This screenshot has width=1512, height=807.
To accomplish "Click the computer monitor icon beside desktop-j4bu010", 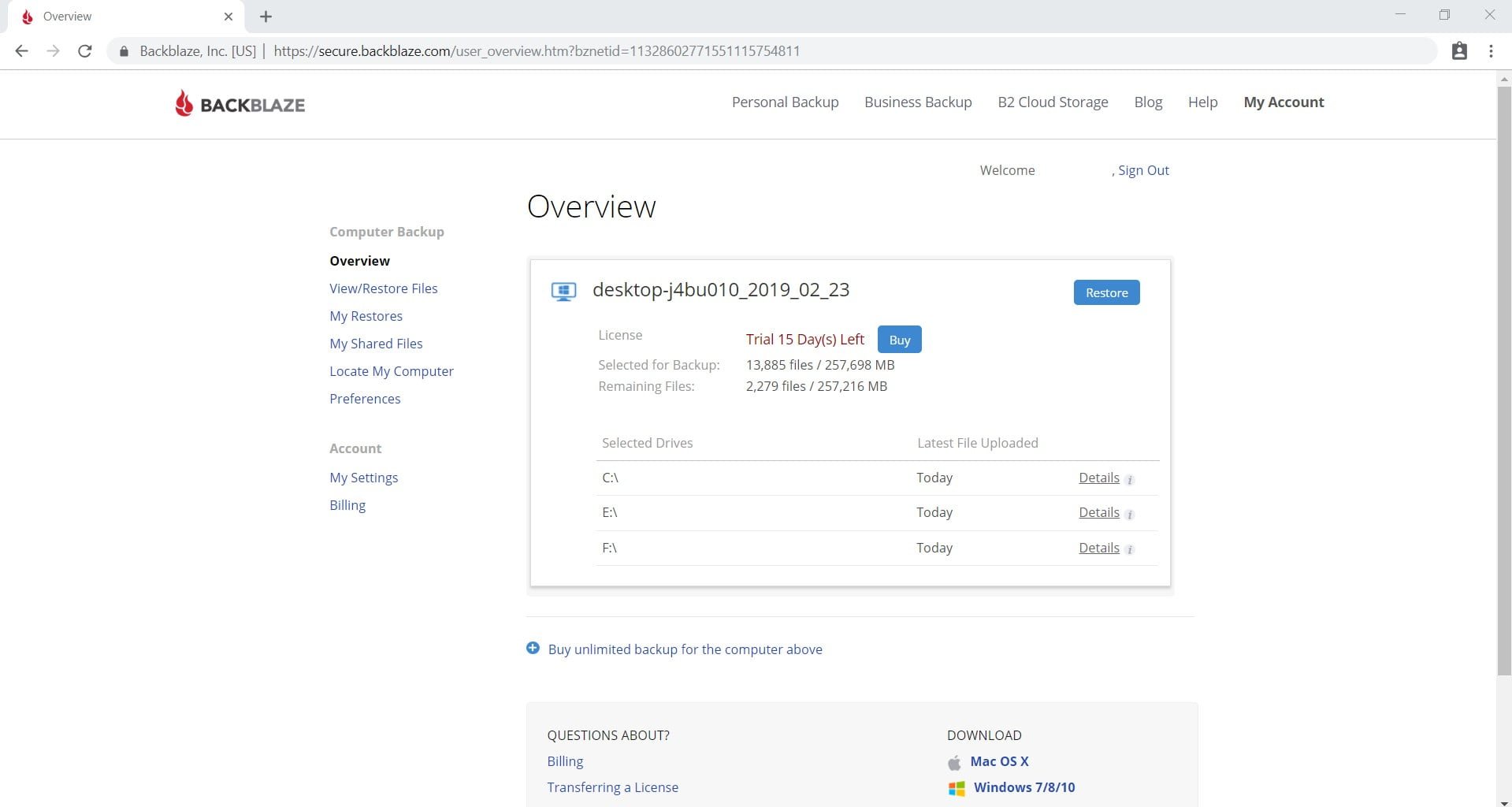I will click(563, 292).
